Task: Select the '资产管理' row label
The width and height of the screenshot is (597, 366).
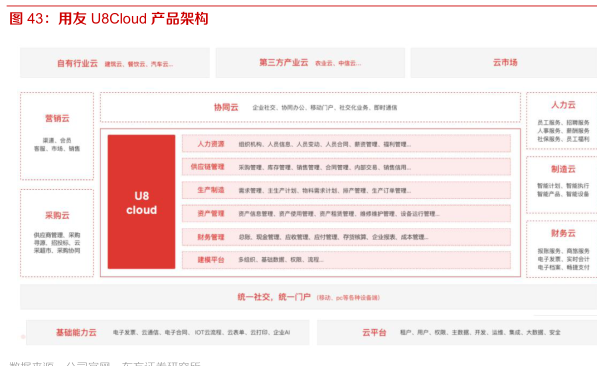Action: [211, 214]
